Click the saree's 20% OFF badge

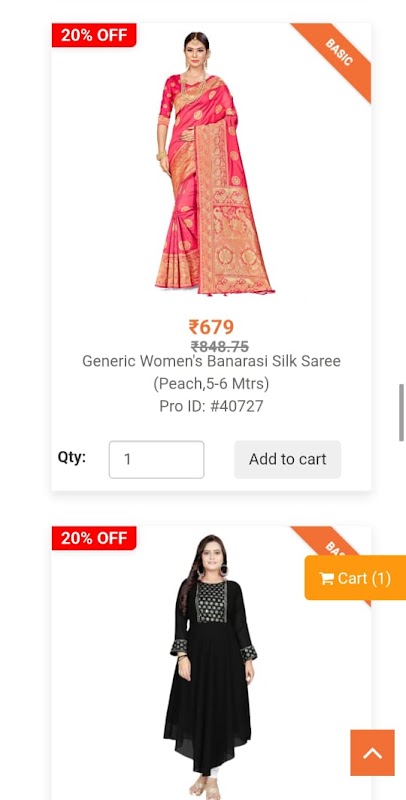94,35
